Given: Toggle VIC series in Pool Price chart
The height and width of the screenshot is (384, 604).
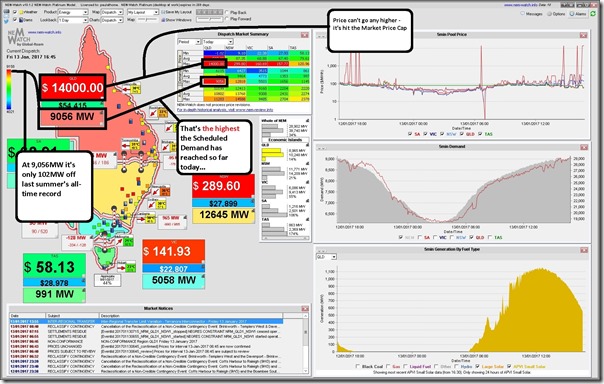Looking at the screenshot, I should pos(425,134).
